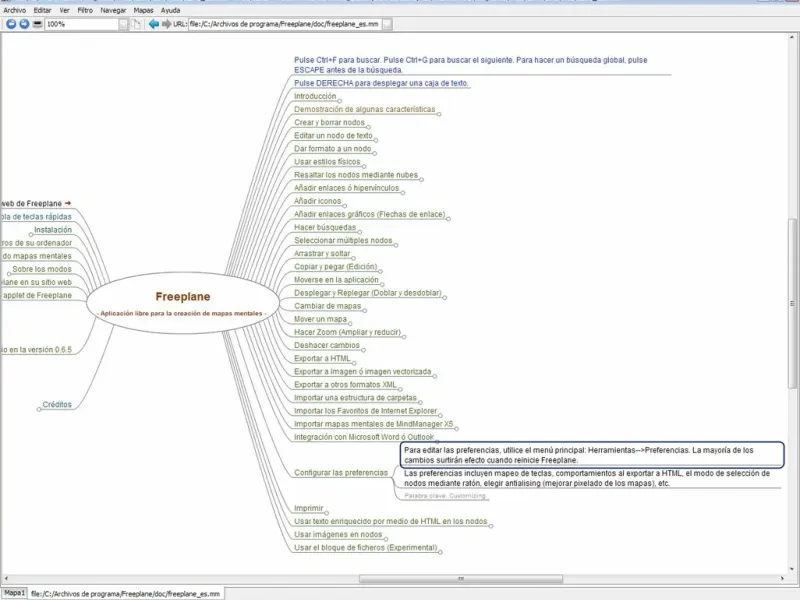Select the Exportar a Imagen ó imagen vectorizada node
Image resolution: width=800 pixels, height=600 pixels.
(x=363, y=372)
